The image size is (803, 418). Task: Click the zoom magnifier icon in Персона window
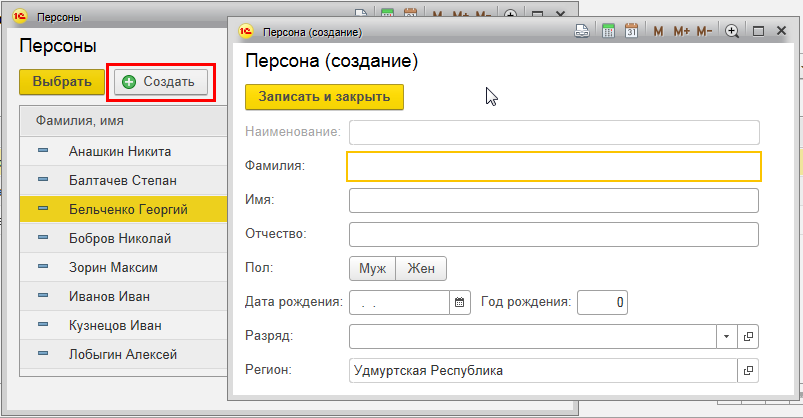click(x=732, y=31)
